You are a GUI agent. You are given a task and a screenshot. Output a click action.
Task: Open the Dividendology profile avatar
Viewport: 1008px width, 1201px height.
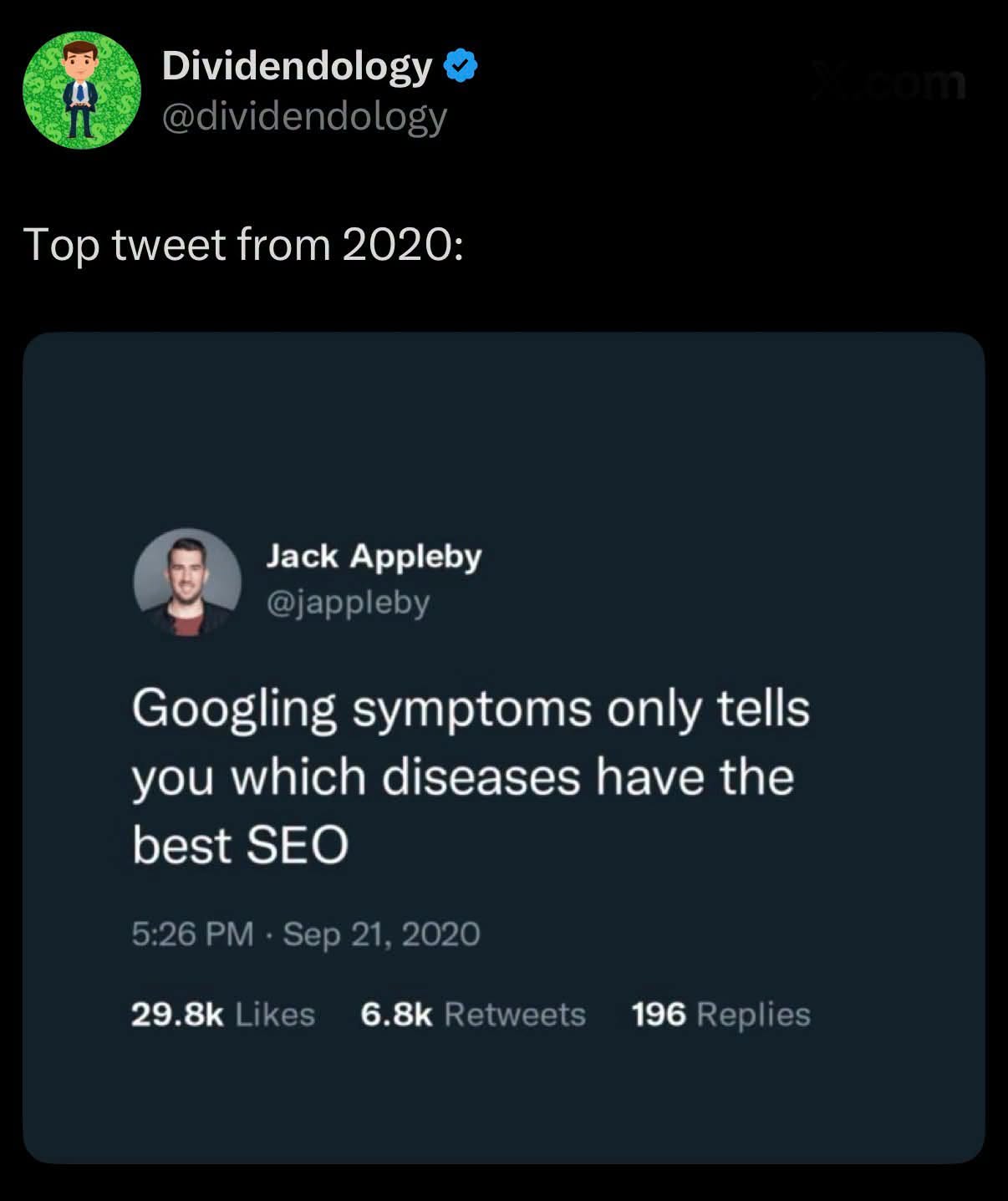(82, 90)
